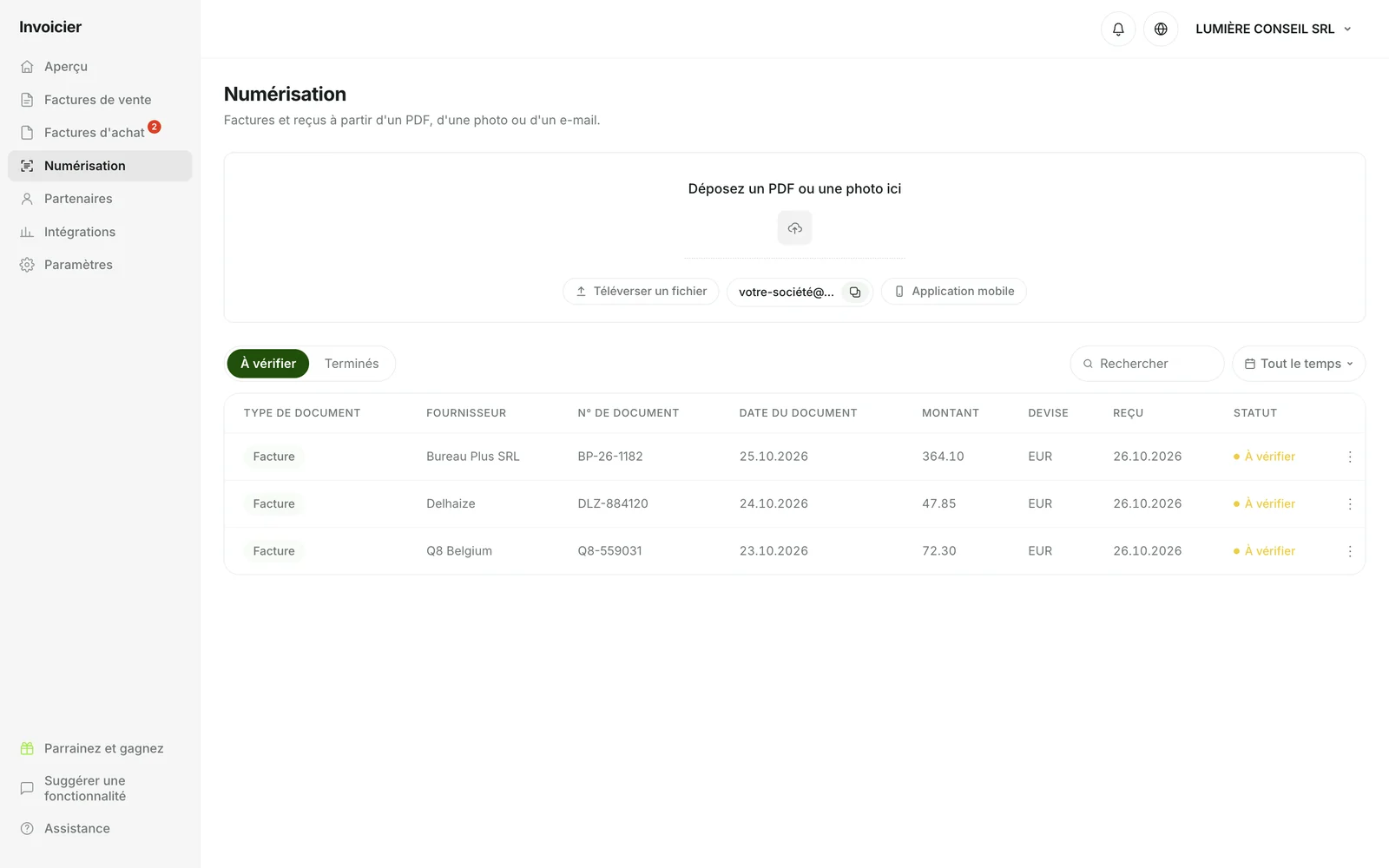
Task: Click the Numérisation scan icon in sidebar
Action: pos(27,166)
